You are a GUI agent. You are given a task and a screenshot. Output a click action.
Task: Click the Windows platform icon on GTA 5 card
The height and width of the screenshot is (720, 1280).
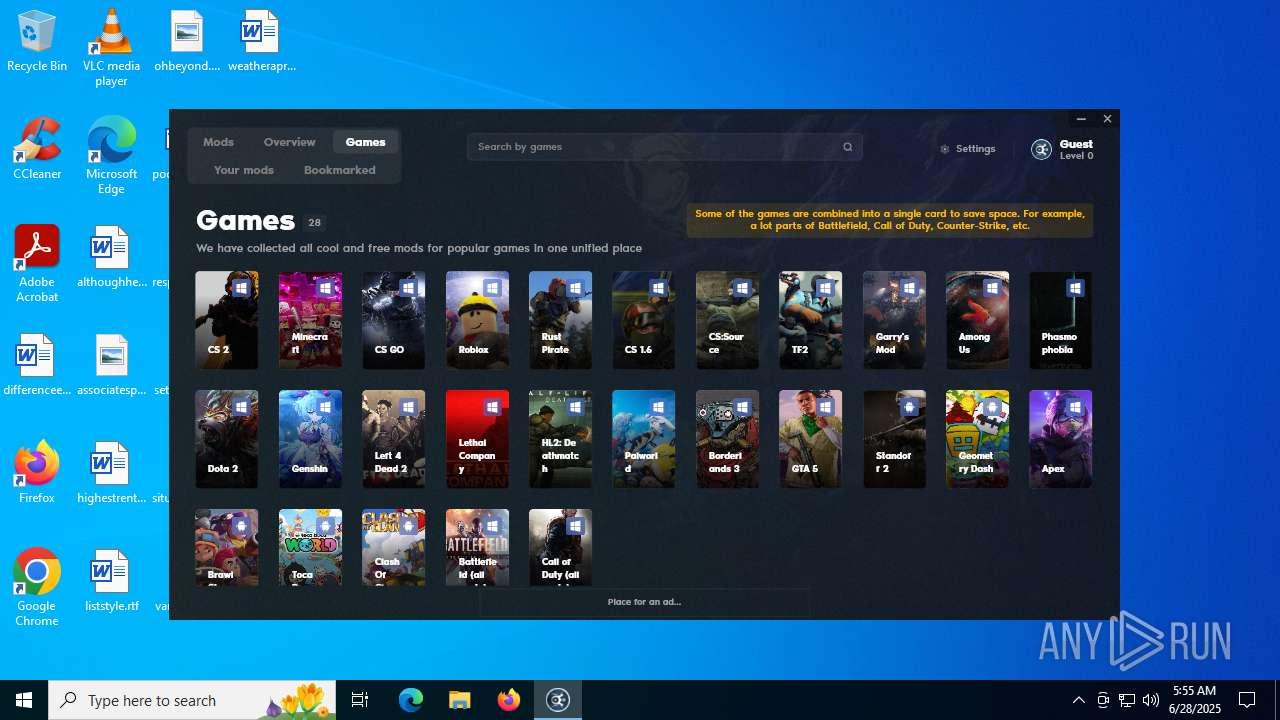click(x=825, y=407)
